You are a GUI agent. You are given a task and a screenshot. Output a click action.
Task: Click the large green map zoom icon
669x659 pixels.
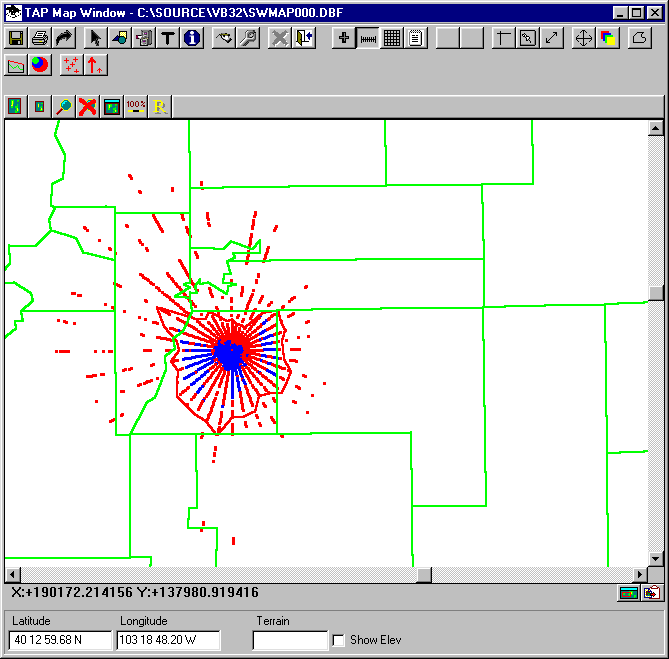16,106
